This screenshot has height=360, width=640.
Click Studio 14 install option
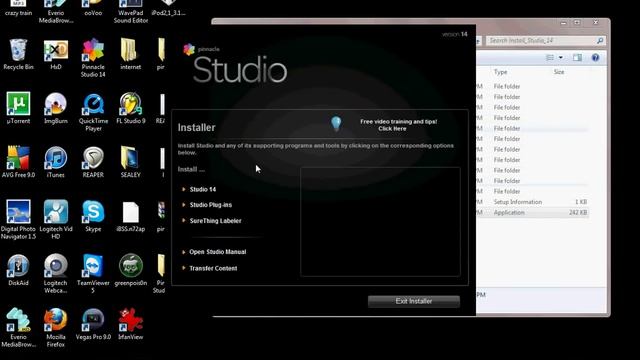[202, 189]
